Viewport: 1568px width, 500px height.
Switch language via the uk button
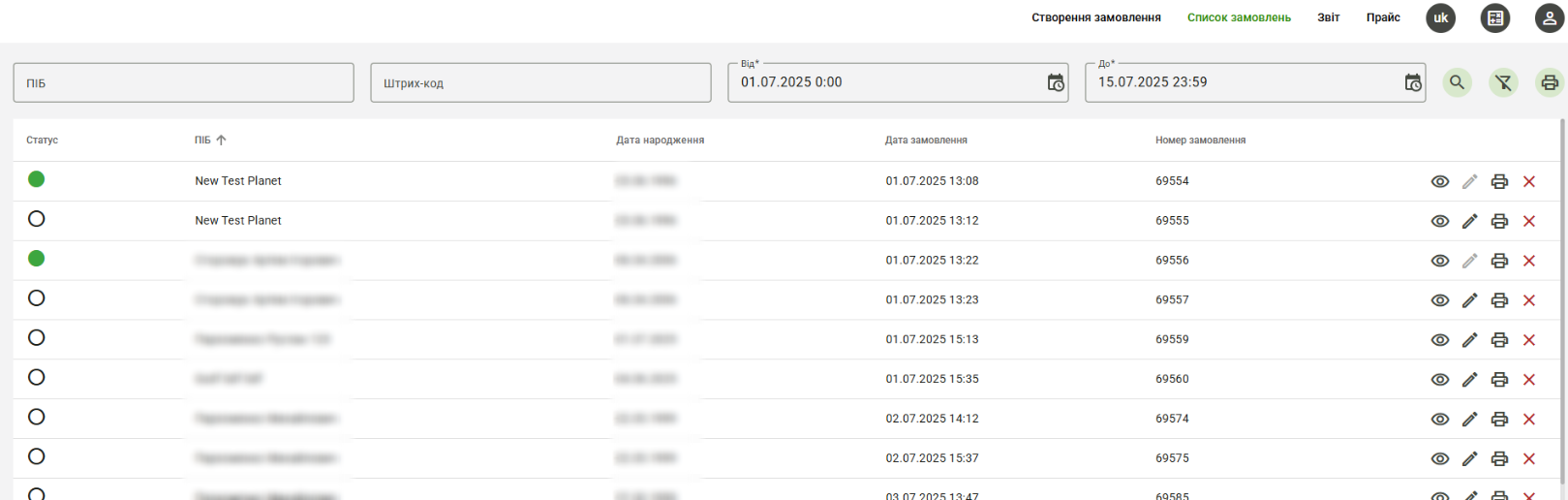(1440, 17)
